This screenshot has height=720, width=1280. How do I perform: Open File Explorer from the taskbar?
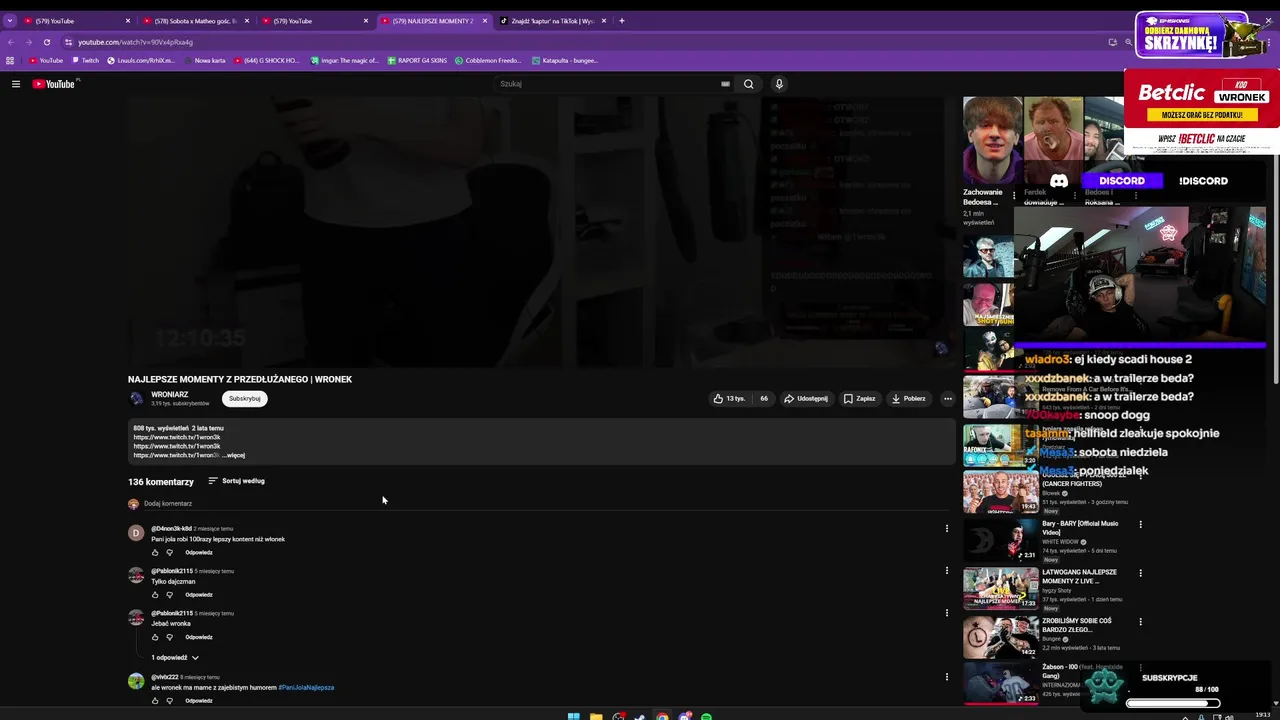tap(596, 717)
